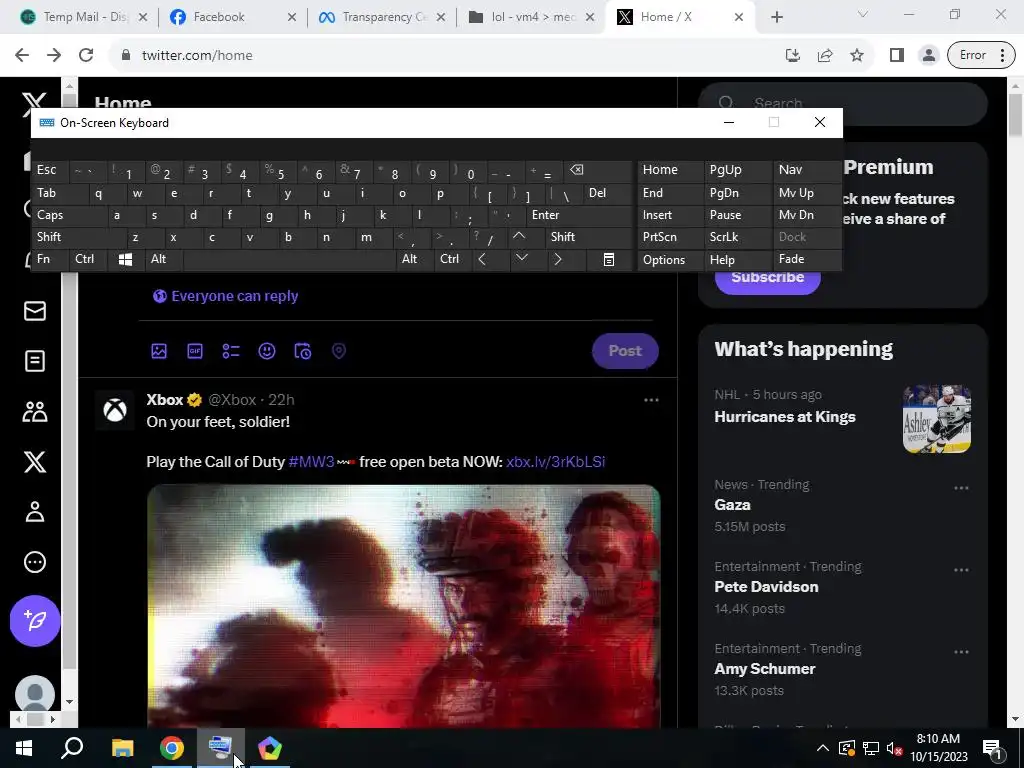Add a poll in the composer
Image resolution: width=1024 pixels, height=768 pixels.
(x=231, y=351)
